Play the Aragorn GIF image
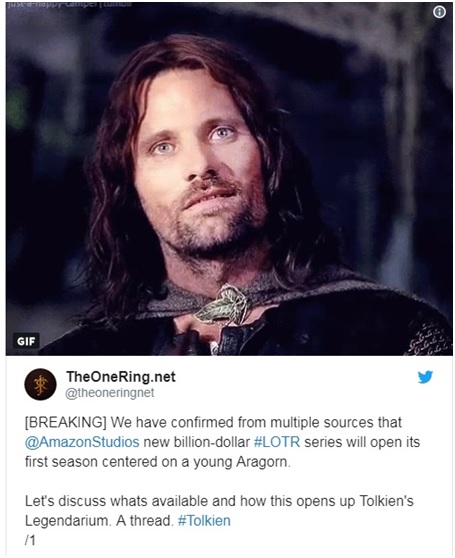Image resolution: width=455 pixels, height=558 pixels. click(x=229, y=179)
